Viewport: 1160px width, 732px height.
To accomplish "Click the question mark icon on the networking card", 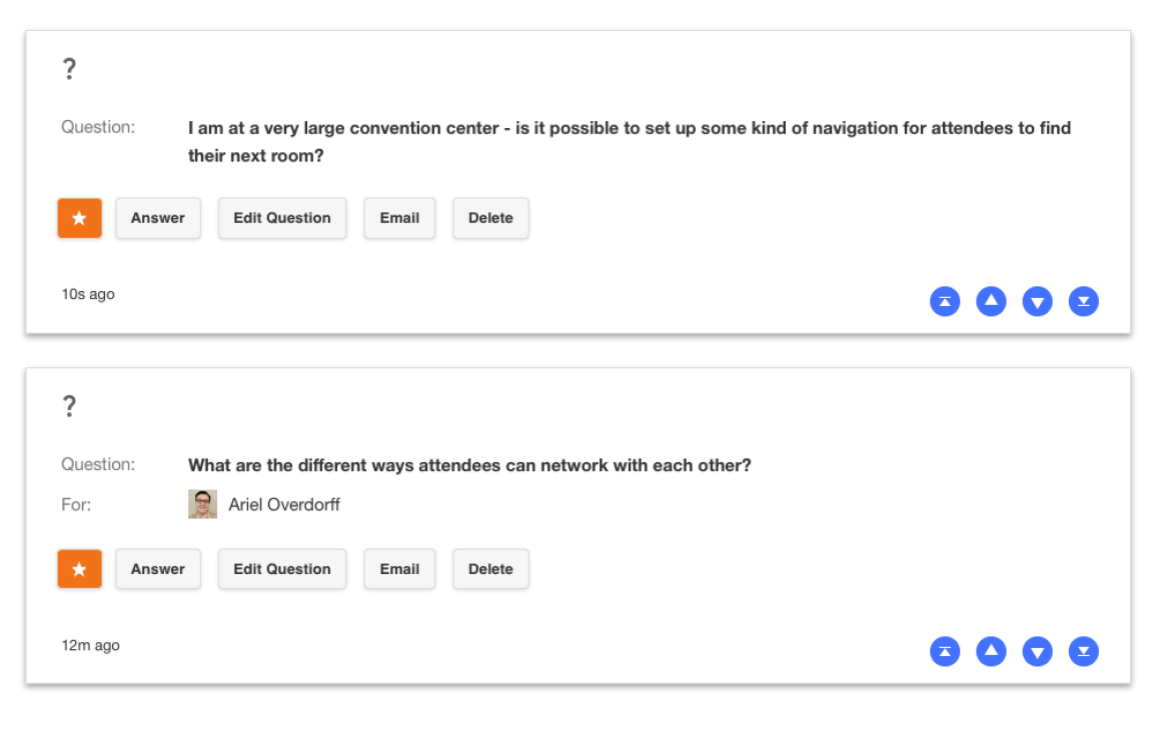I will [69, 405].
